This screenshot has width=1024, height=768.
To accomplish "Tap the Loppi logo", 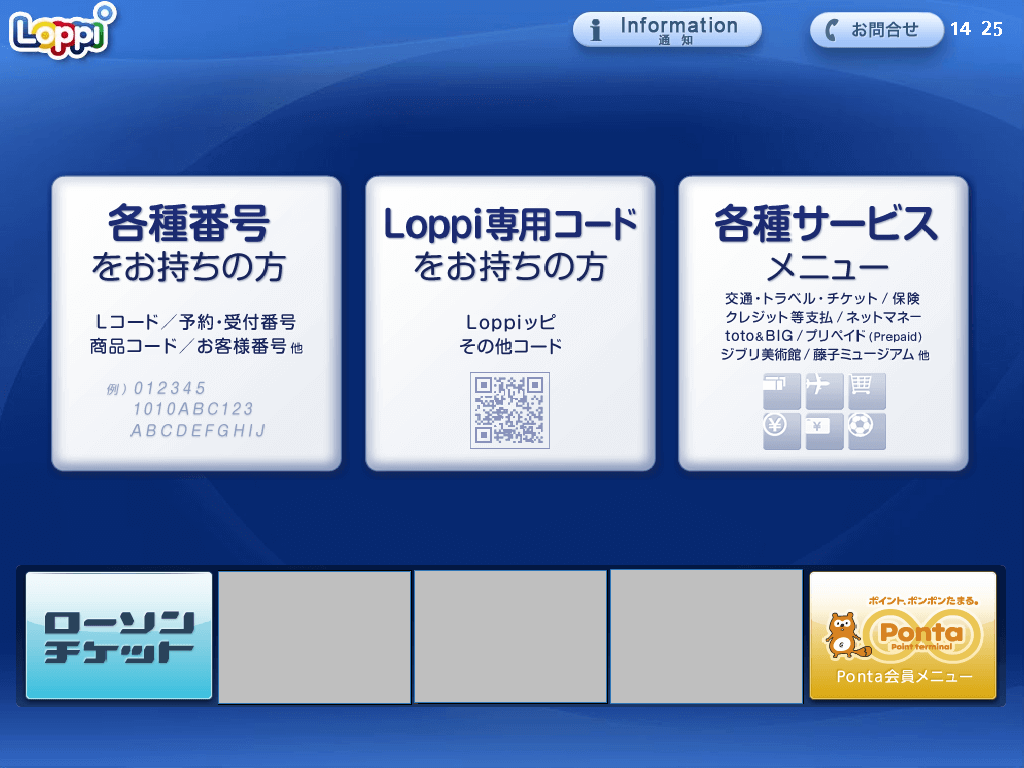I will [x=63, y=31].
